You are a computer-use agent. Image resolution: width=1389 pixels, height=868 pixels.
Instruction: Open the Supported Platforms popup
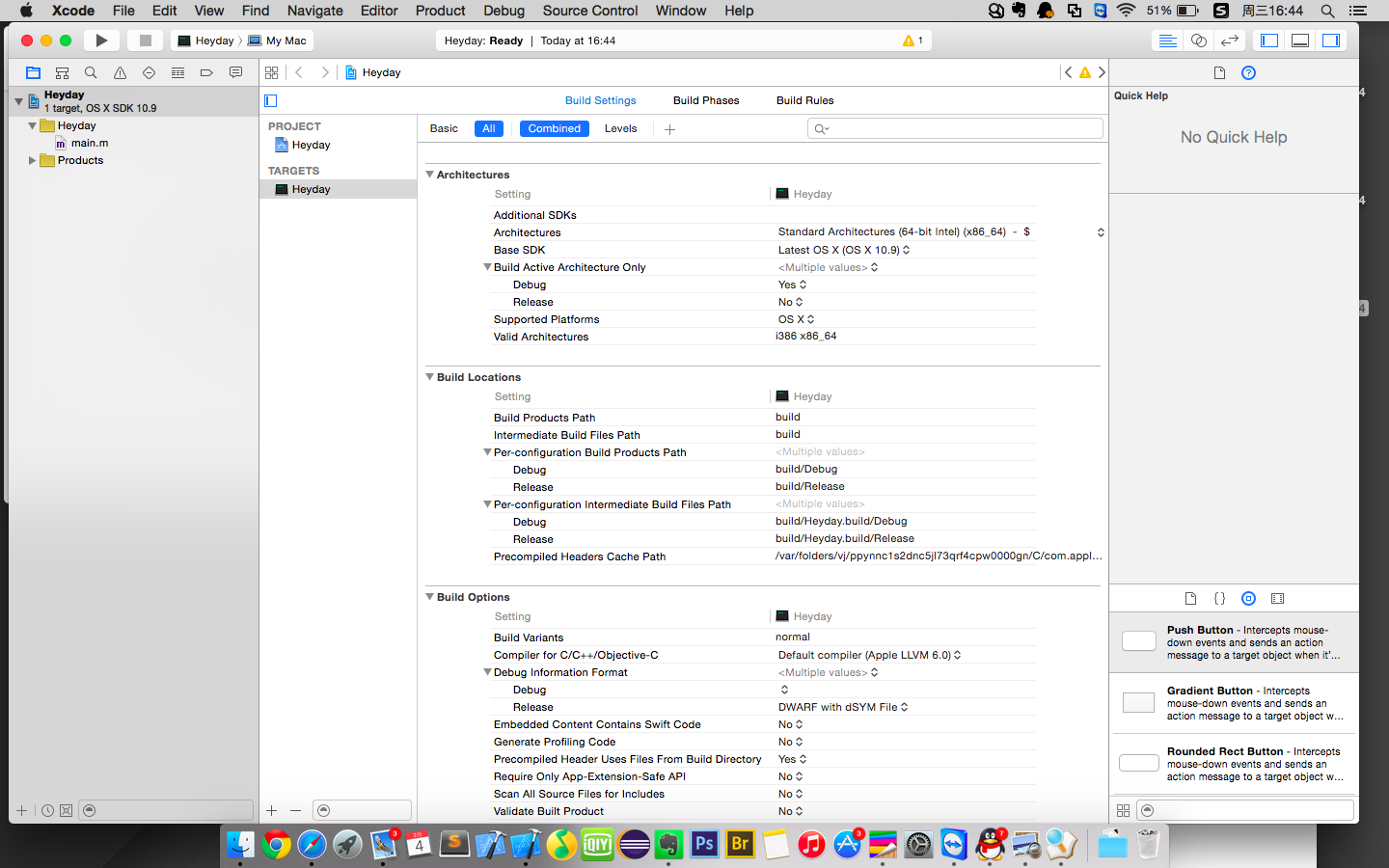[797, 319]
